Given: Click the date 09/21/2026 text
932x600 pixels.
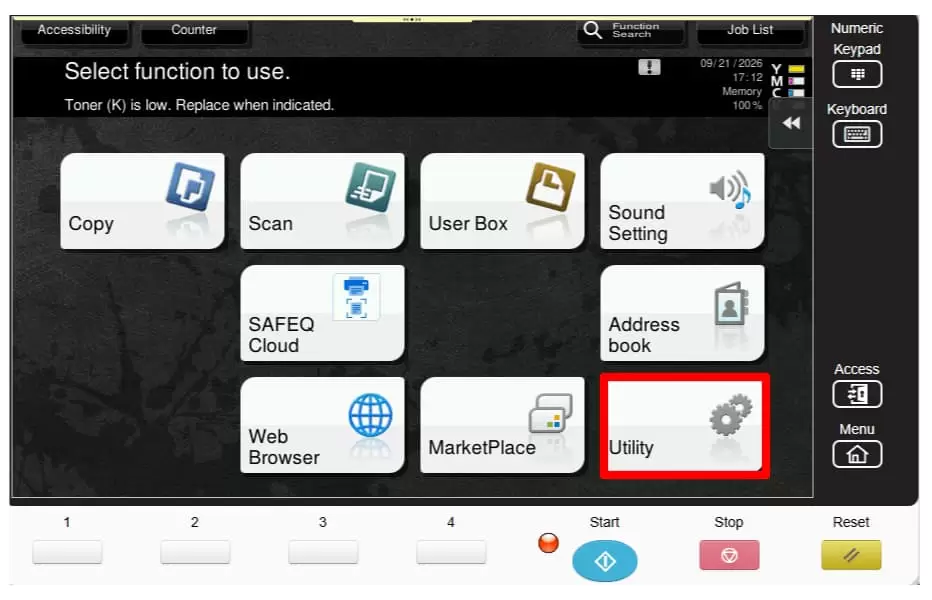Looking at the screenshot, I should [x=731, y=63].
